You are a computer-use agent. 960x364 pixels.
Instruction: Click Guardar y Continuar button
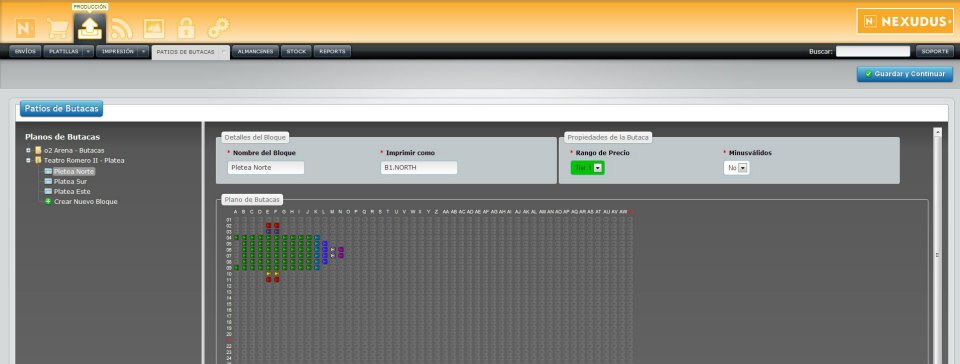(x=905, y=74)
